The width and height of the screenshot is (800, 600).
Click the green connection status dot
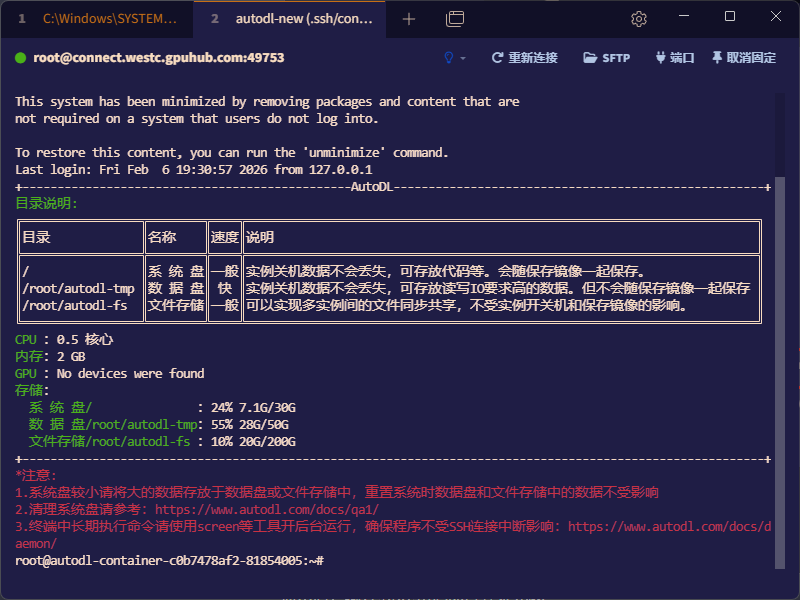[x=18, y=57]
